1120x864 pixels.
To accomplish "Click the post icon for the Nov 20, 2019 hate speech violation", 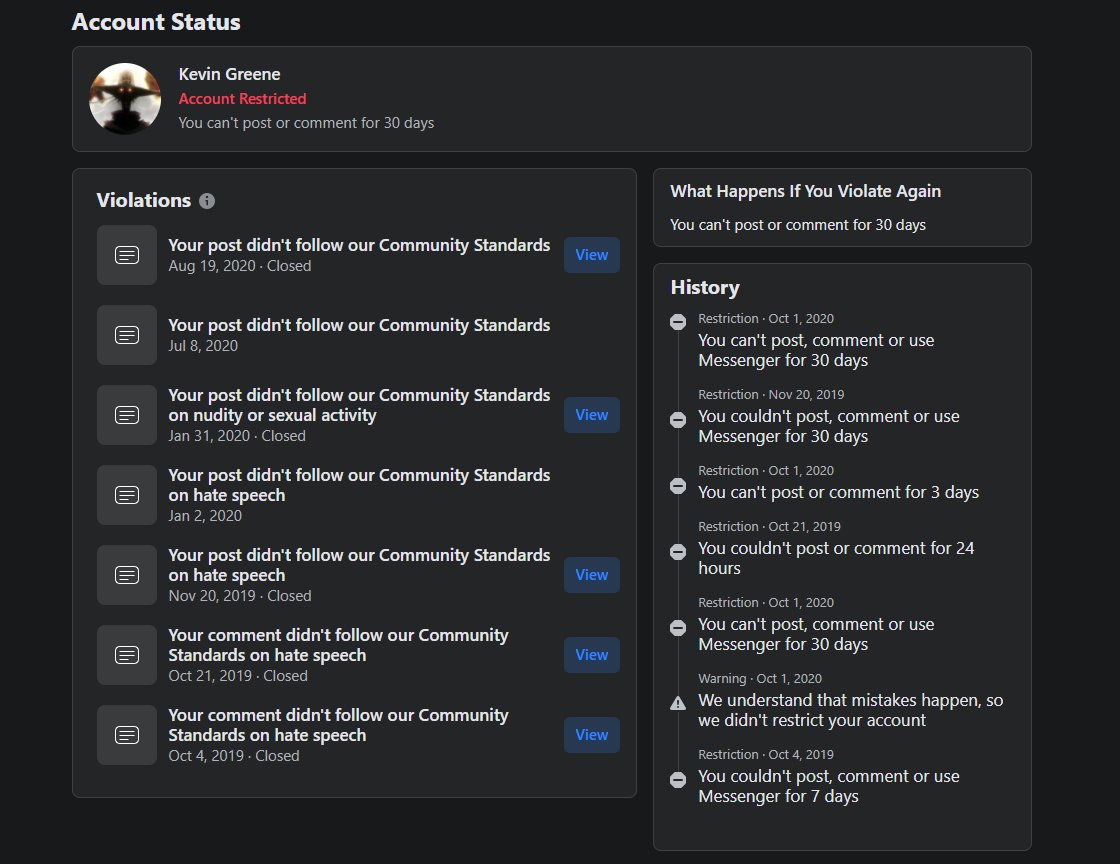I will [x=127, y=575].
